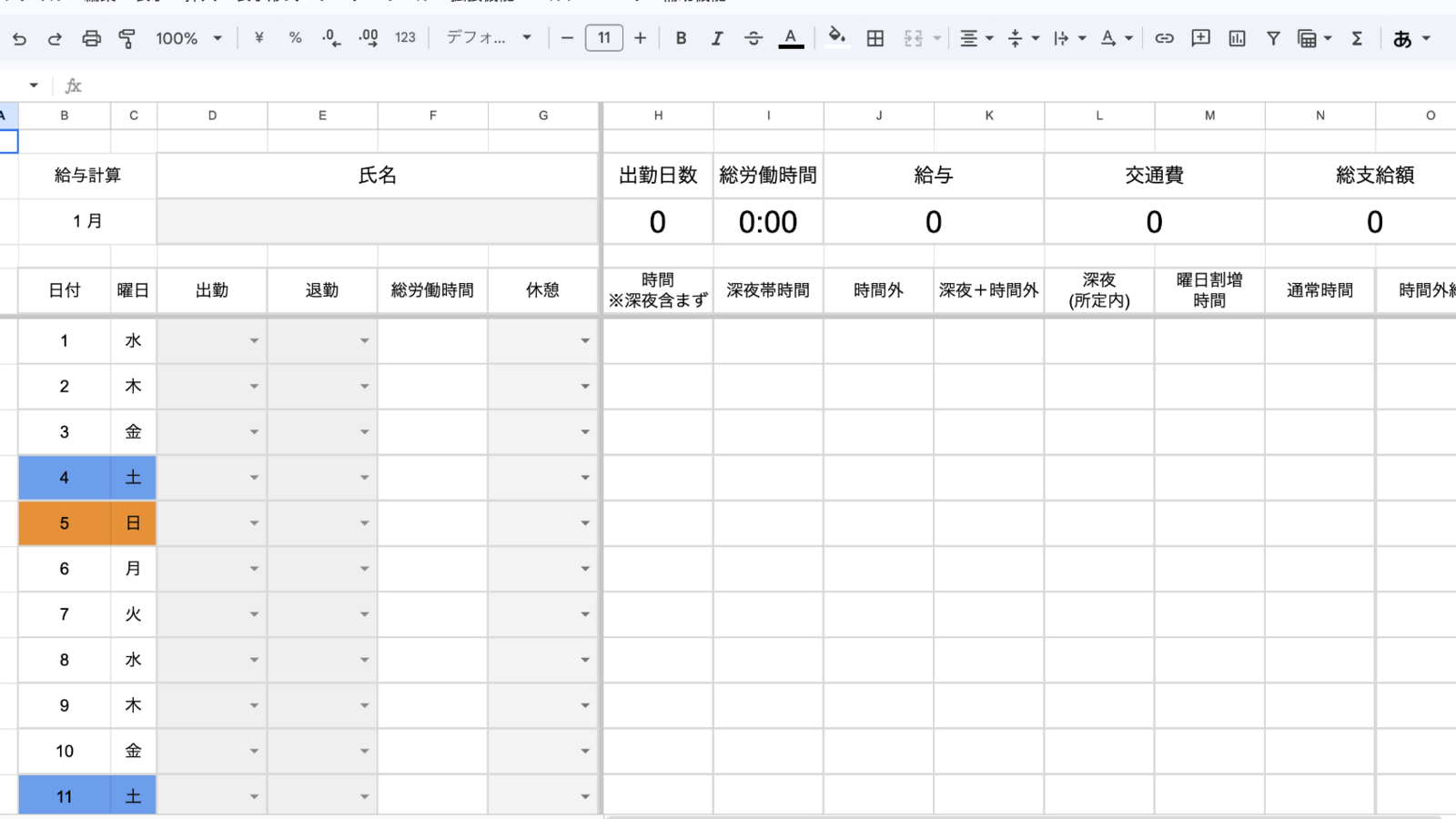Increase font size with plus
This screenshot has width=1456, height=819.
(641, 38)
